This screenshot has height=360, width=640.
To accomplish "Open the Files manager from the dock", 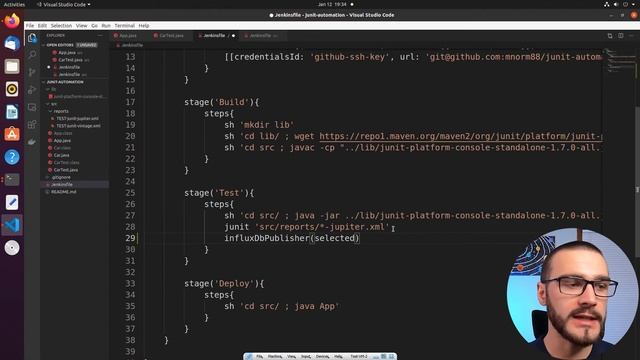I will [12, 66].
